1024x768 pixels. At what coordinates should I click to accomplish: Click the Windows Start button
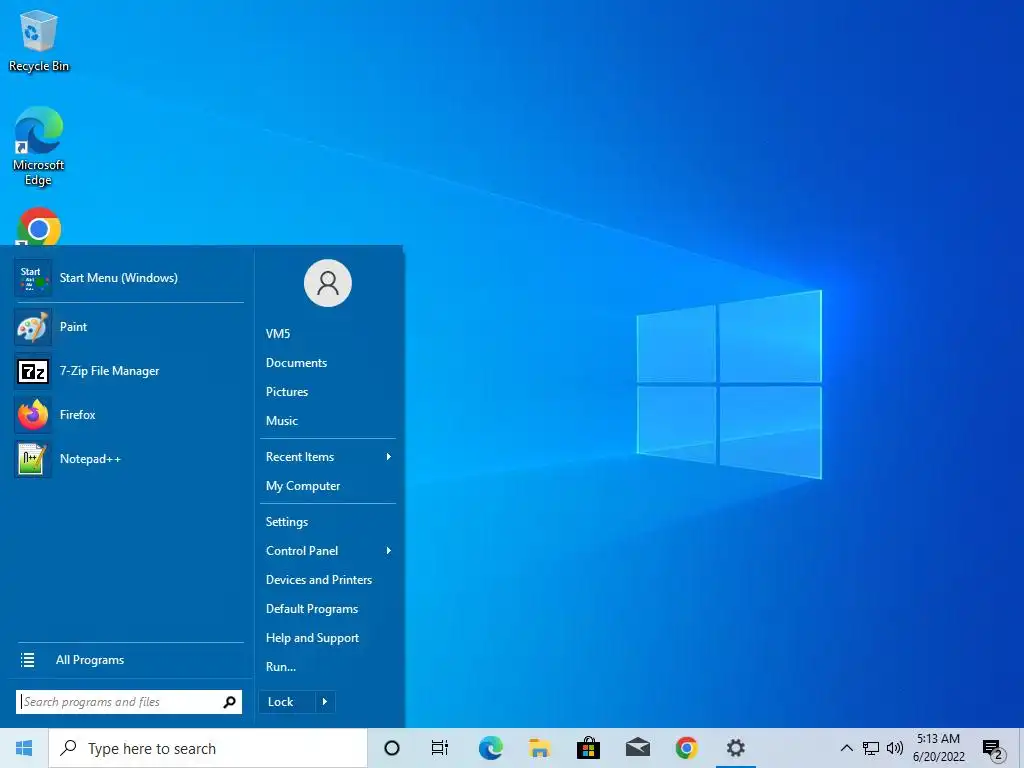pyautogui.click(x=24, y=748)
